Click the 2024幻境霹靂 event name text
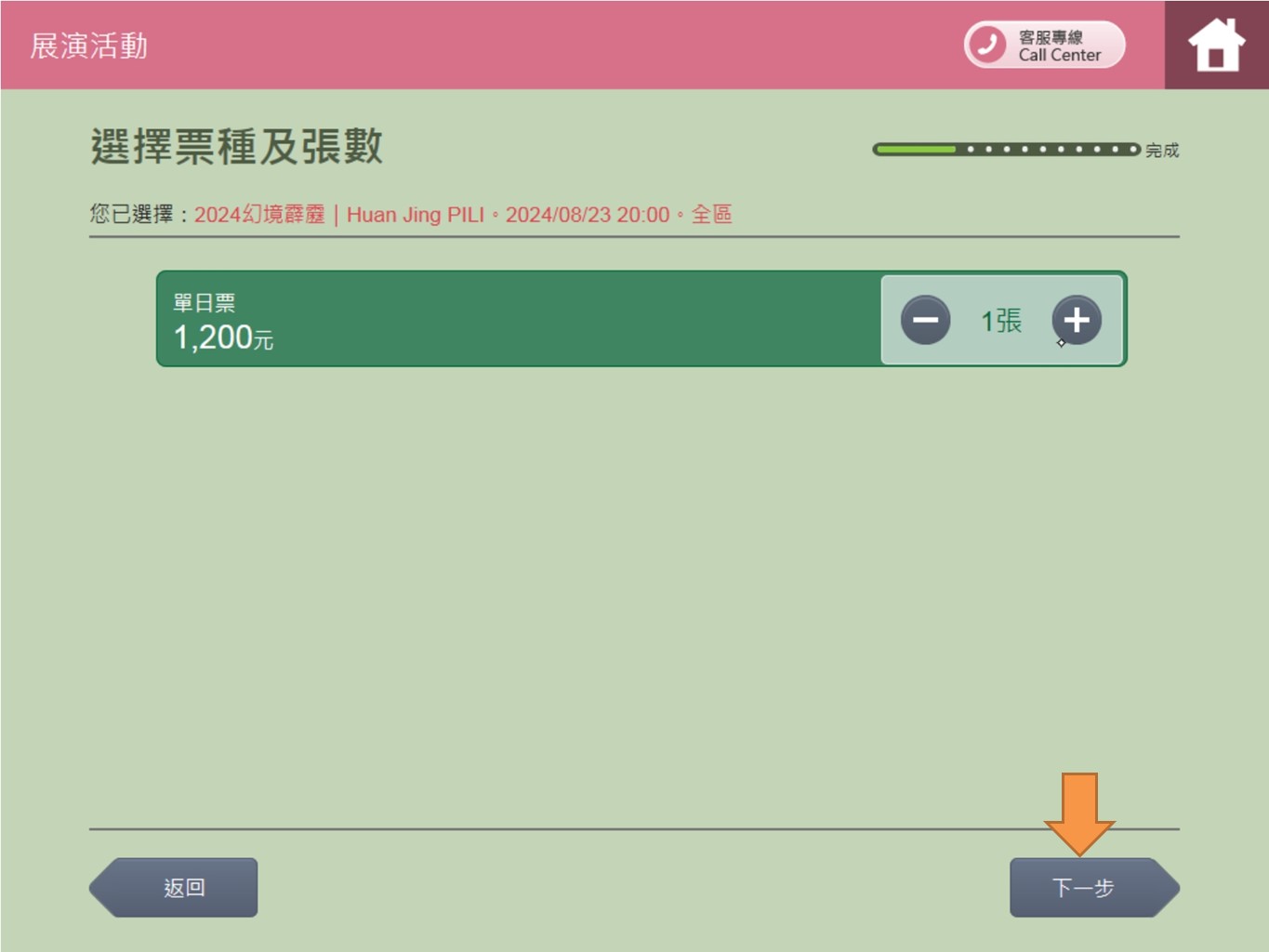Image resolution: width=1269 pixels, height=952 pixels. (259, 215)
